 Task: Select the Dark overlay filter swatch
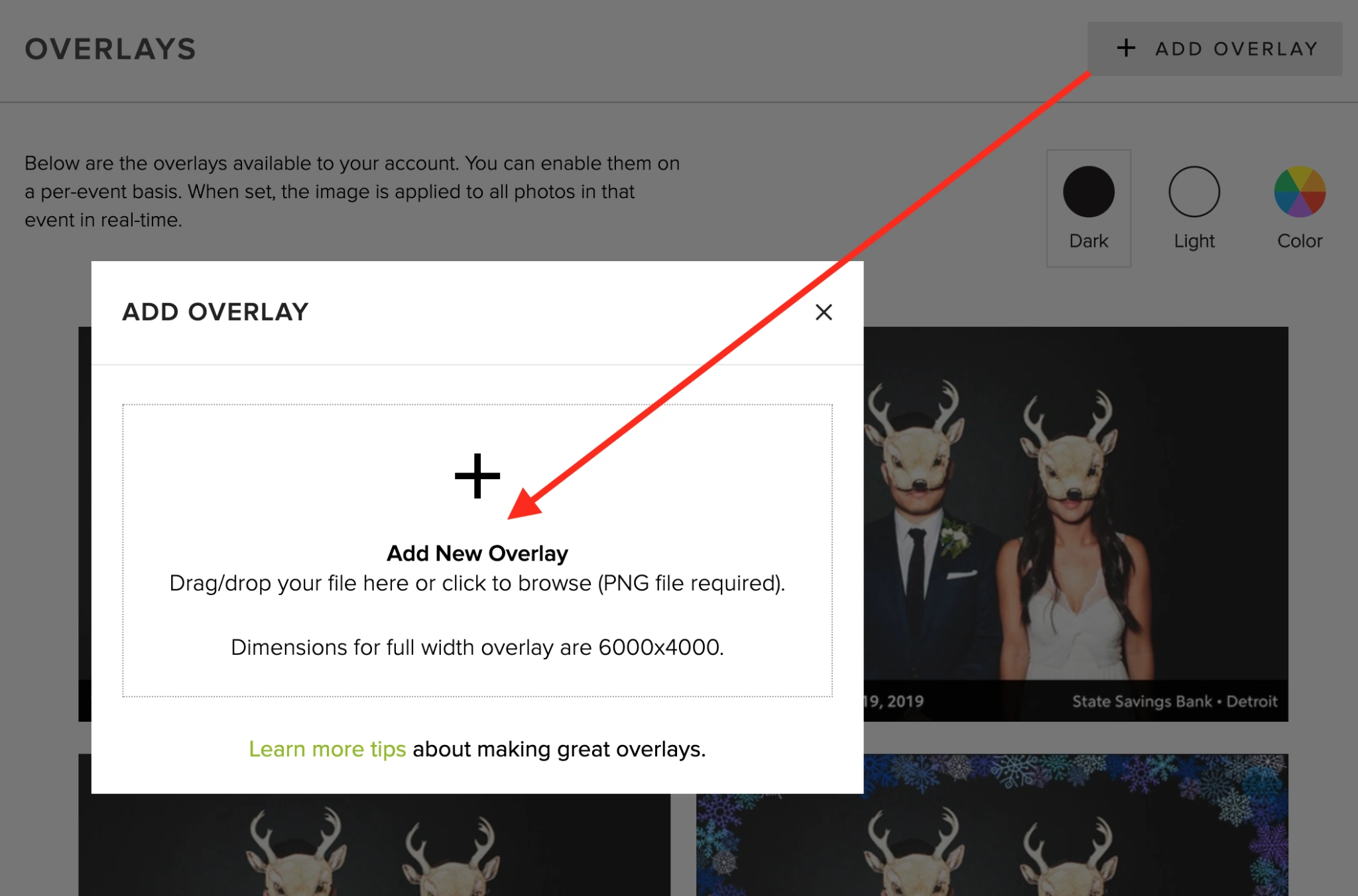pos(1089,208)
